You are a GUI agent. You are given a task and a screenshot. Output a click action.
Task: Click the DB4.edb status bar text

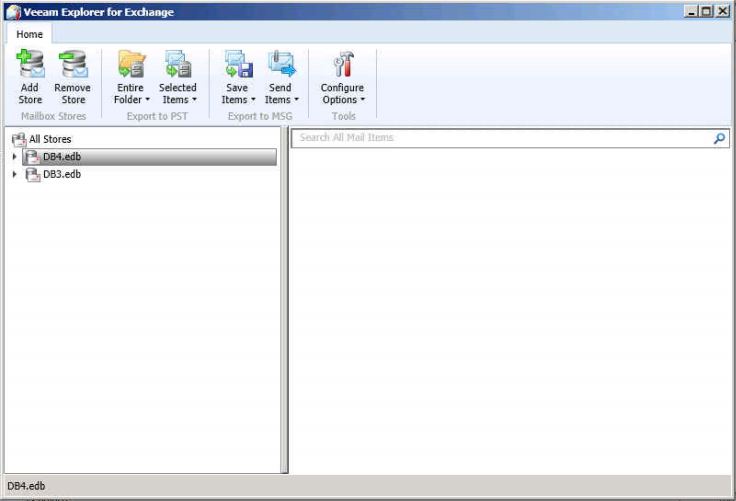pos(26,486)
